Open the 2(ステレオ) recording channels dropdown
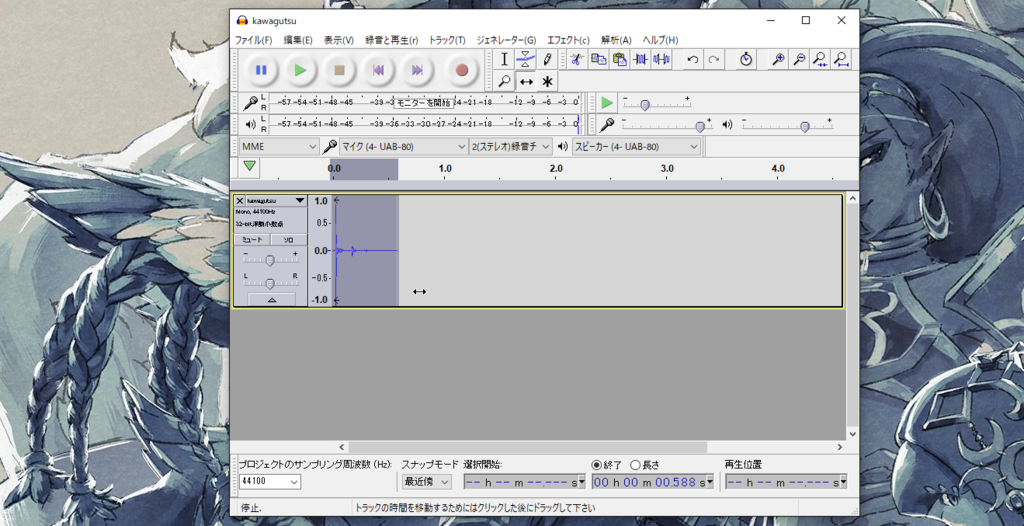This screenshot has height=526, width=1024. [511, 146]
